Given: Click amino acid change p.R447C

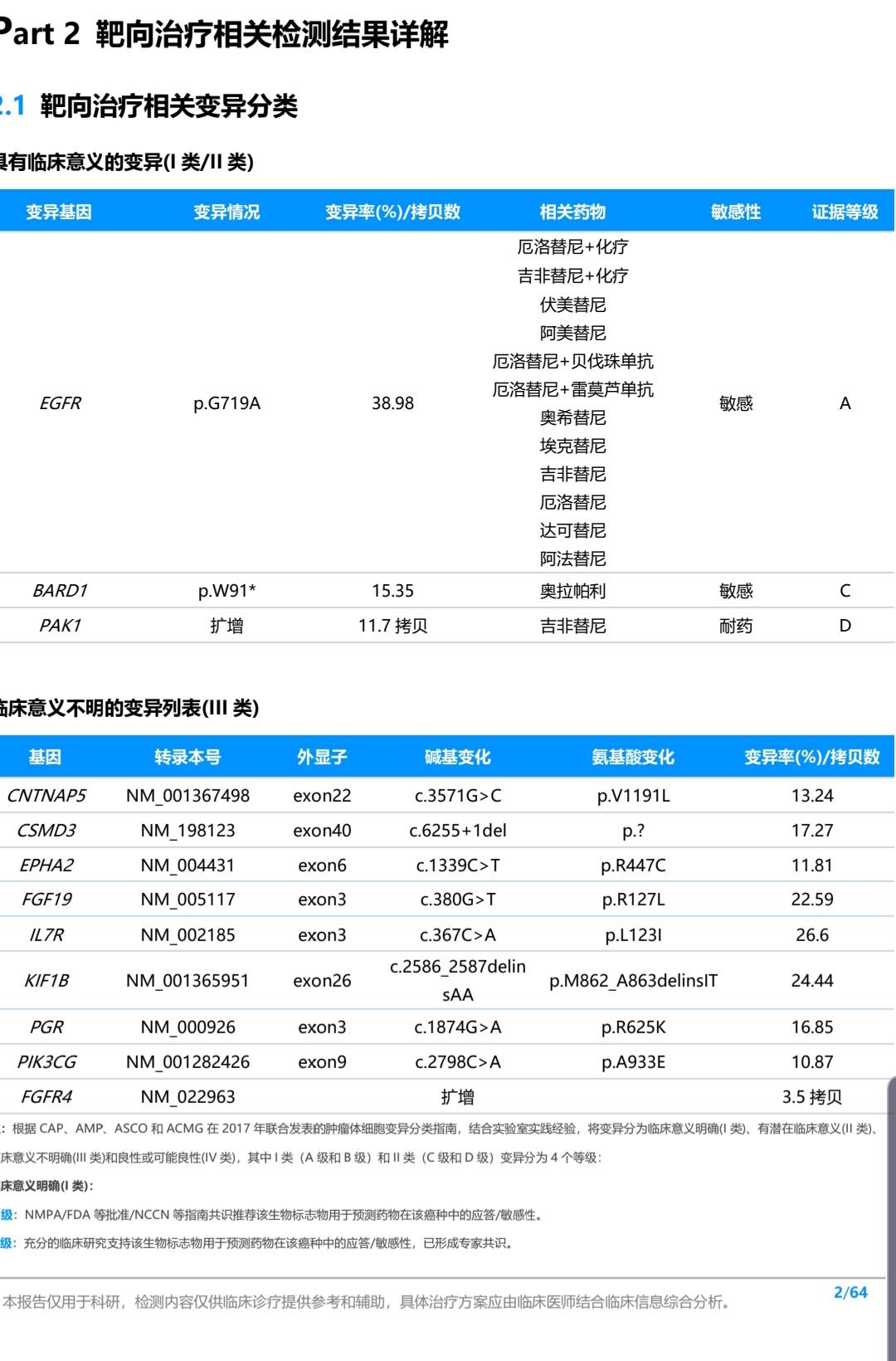Looking at the screenshot, I should 633,866.
